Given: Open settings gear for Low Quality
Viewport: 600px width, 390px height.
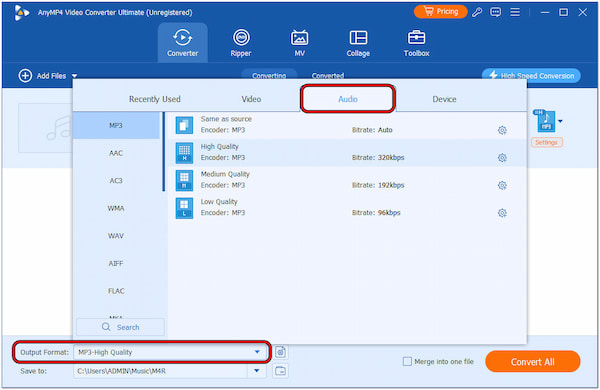Looking at the screenshot, I should tap(502, 213).
